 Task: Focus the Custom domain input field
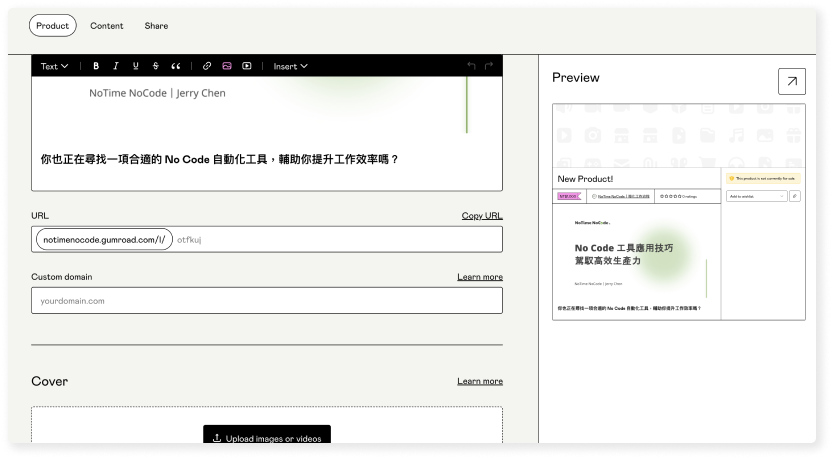coord(267,300)
